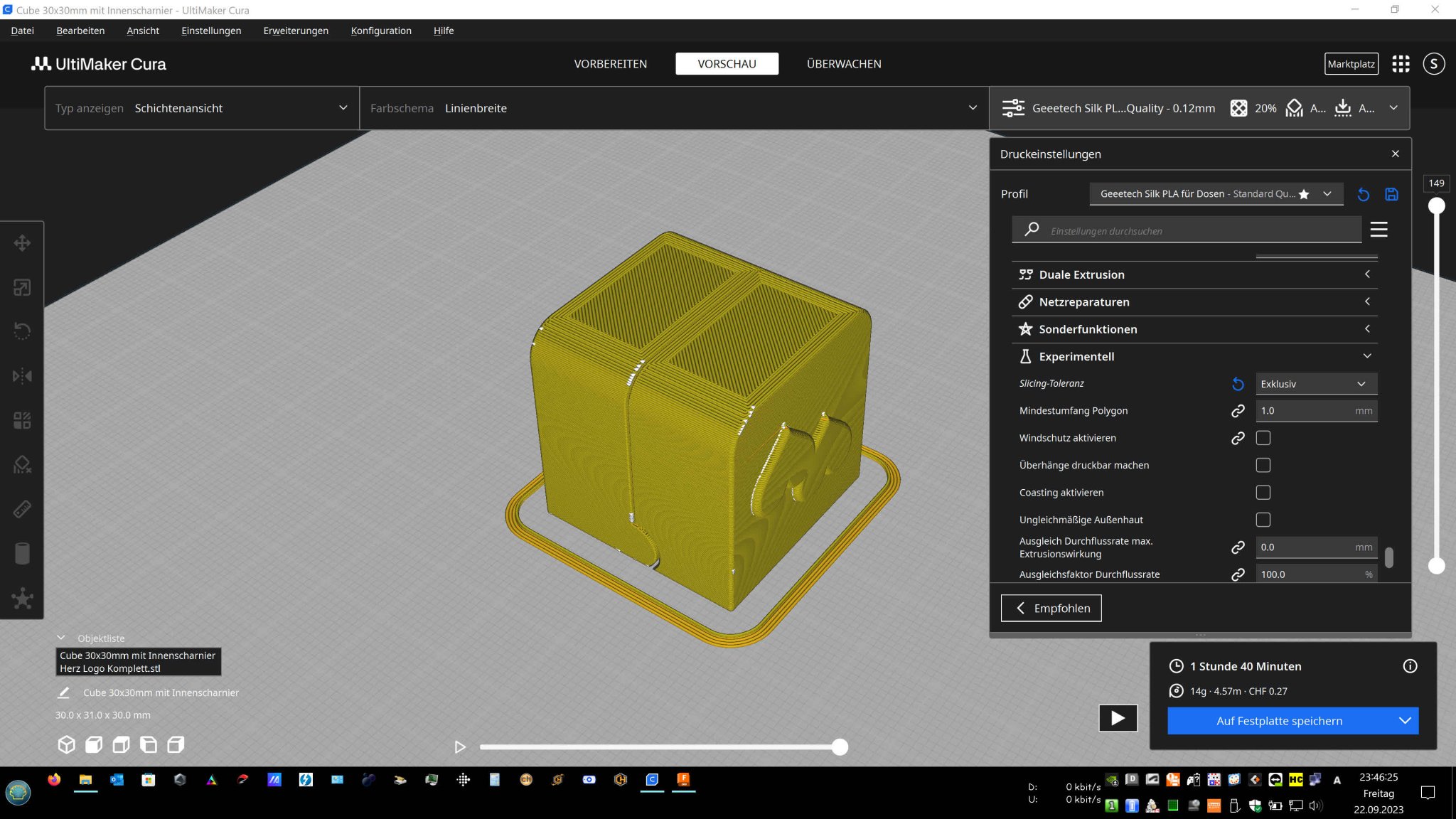Toggle the Ungleichmäßige Außenhaut checkbox
Screen dimensions: 1456x819
[1263, 520]
